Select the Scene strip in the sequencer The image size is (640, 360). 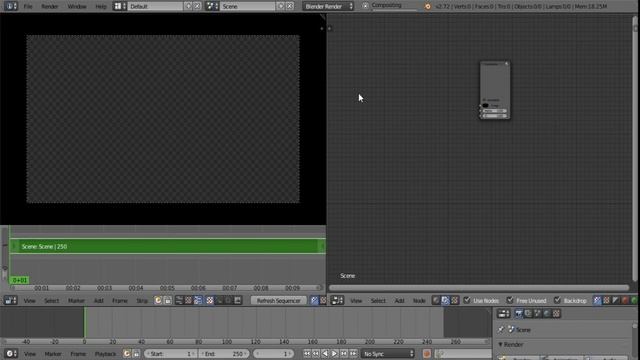(x=167, y=246)
